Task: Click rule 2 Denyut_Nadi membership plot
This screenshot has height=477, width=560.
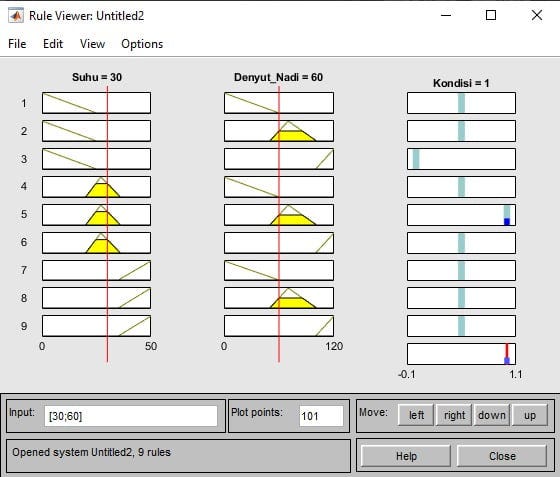Action: 279,131
